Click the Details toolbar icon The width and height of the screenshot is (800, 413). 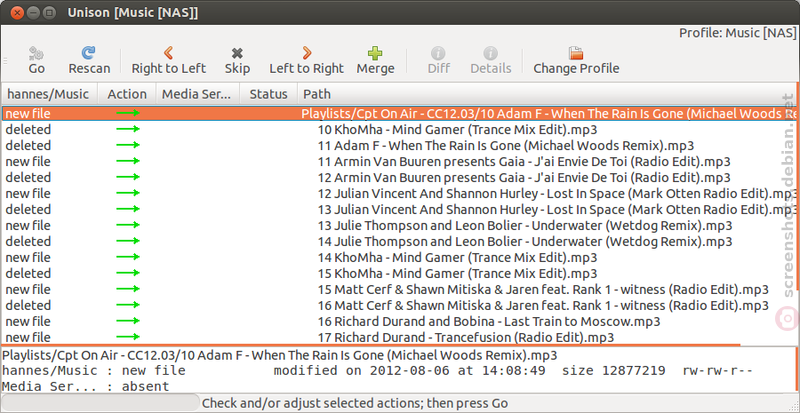[490, 53]
